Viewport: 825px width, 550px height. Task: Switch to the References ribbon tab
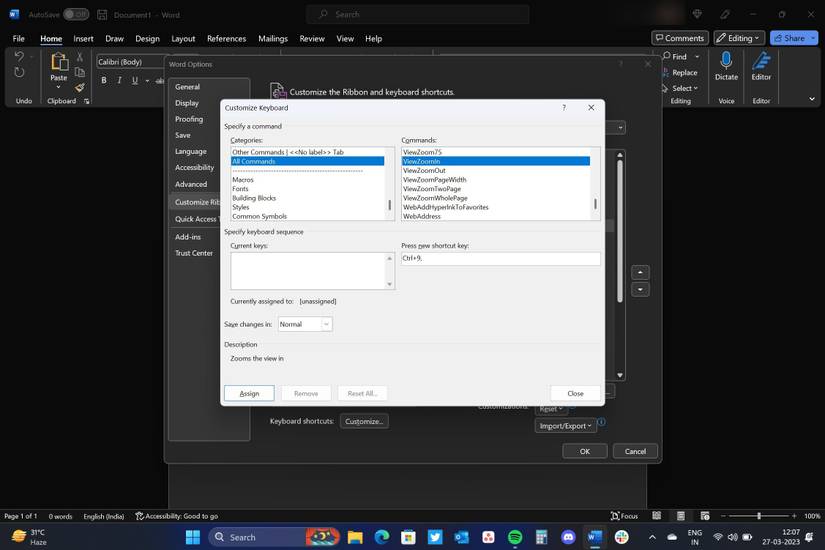click(226, 38)
